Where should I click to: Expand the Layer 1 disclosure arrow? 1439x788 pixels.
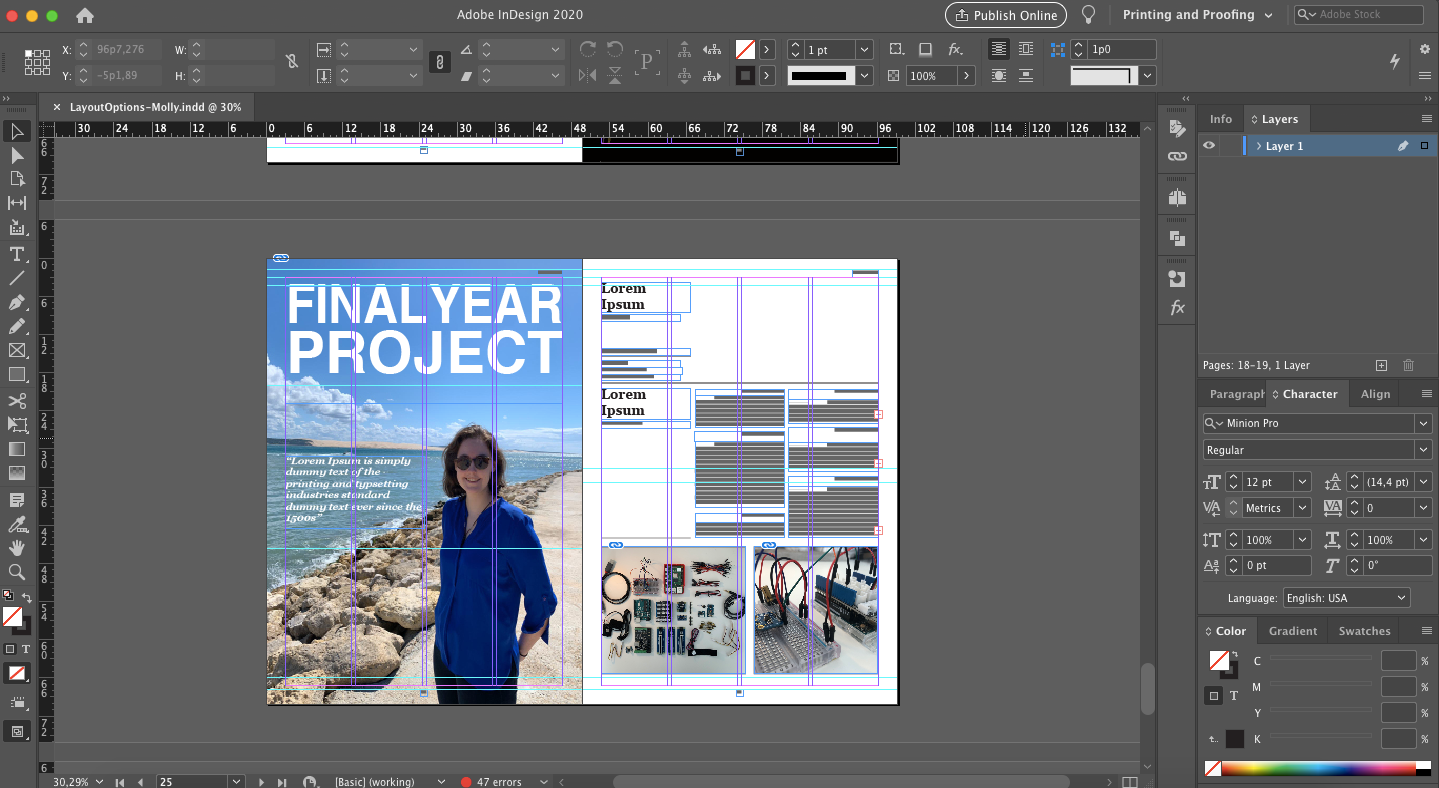tap(1258, 146)
